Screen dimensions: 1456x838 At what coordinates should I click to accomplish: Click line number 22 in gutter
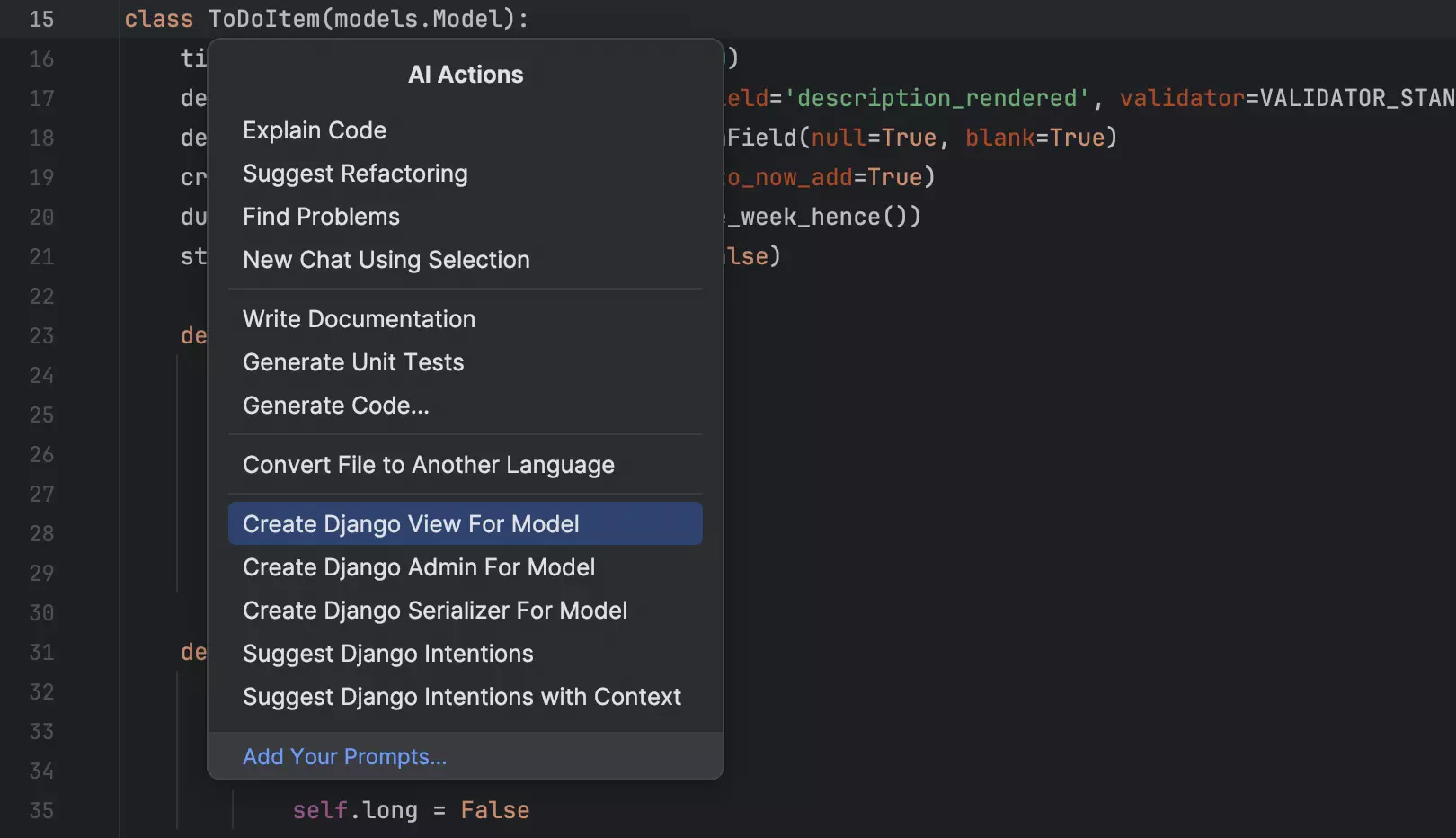(x=41, y=296)
